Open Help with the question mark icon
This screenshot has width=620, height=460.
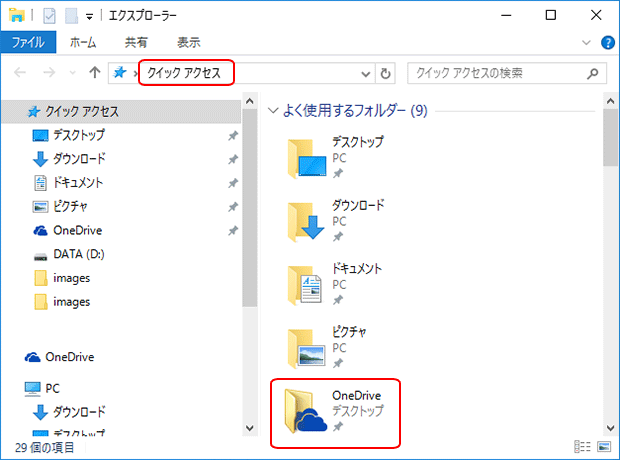pyautogui.click(x=607, y=42)
